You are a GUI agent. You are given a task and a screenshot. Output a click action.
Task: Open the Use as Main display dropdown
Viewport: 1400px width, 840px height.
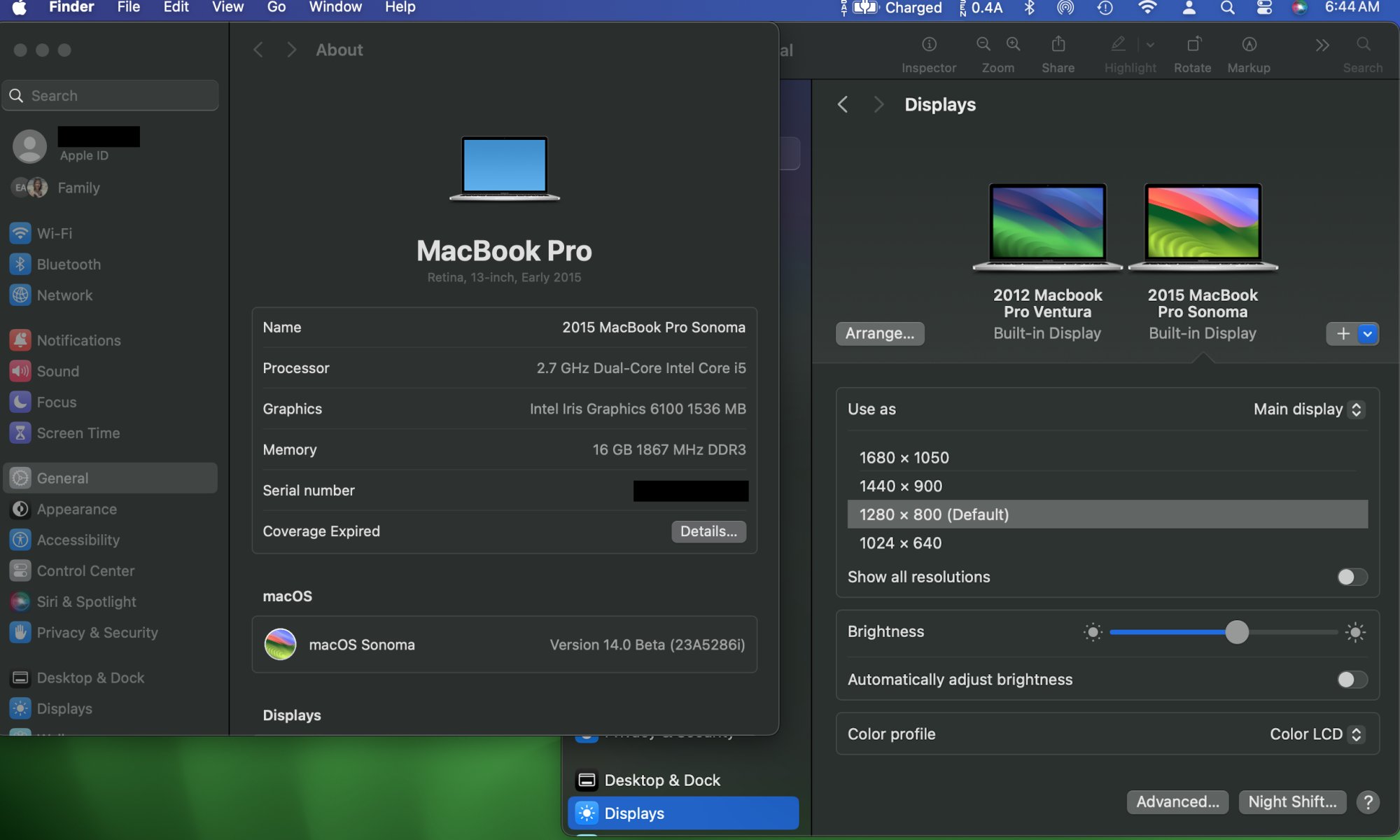(x=1308, y=409)
